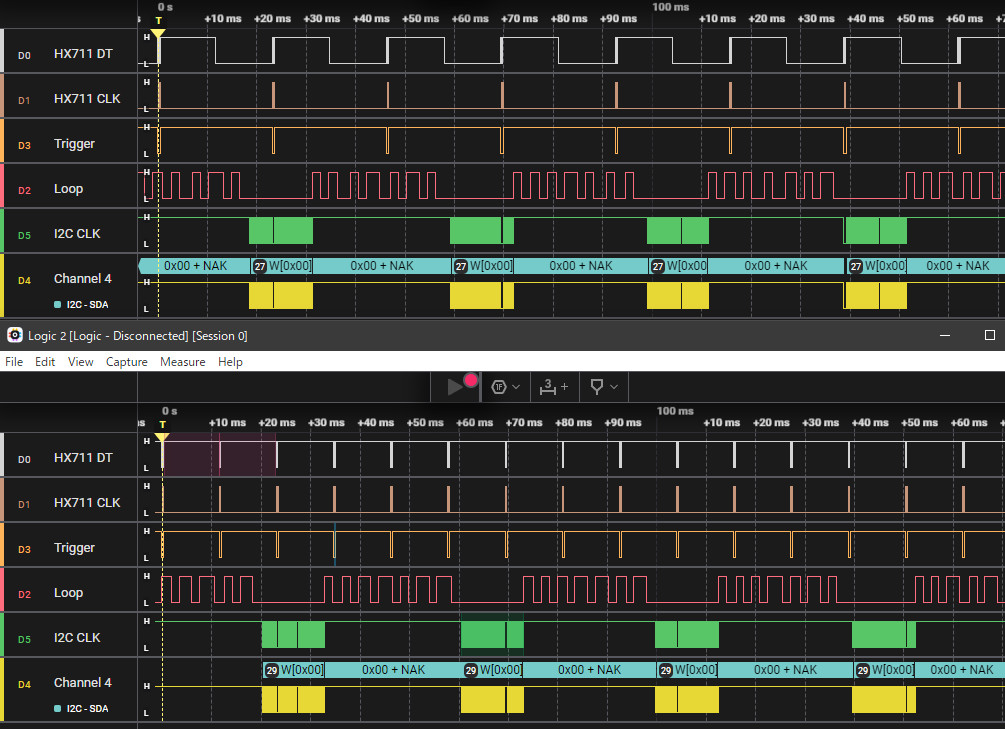Screen dimensions: 1005x729
Task: Select the D2 Loop channel in the upper window
Action: (x=69, y=189)
